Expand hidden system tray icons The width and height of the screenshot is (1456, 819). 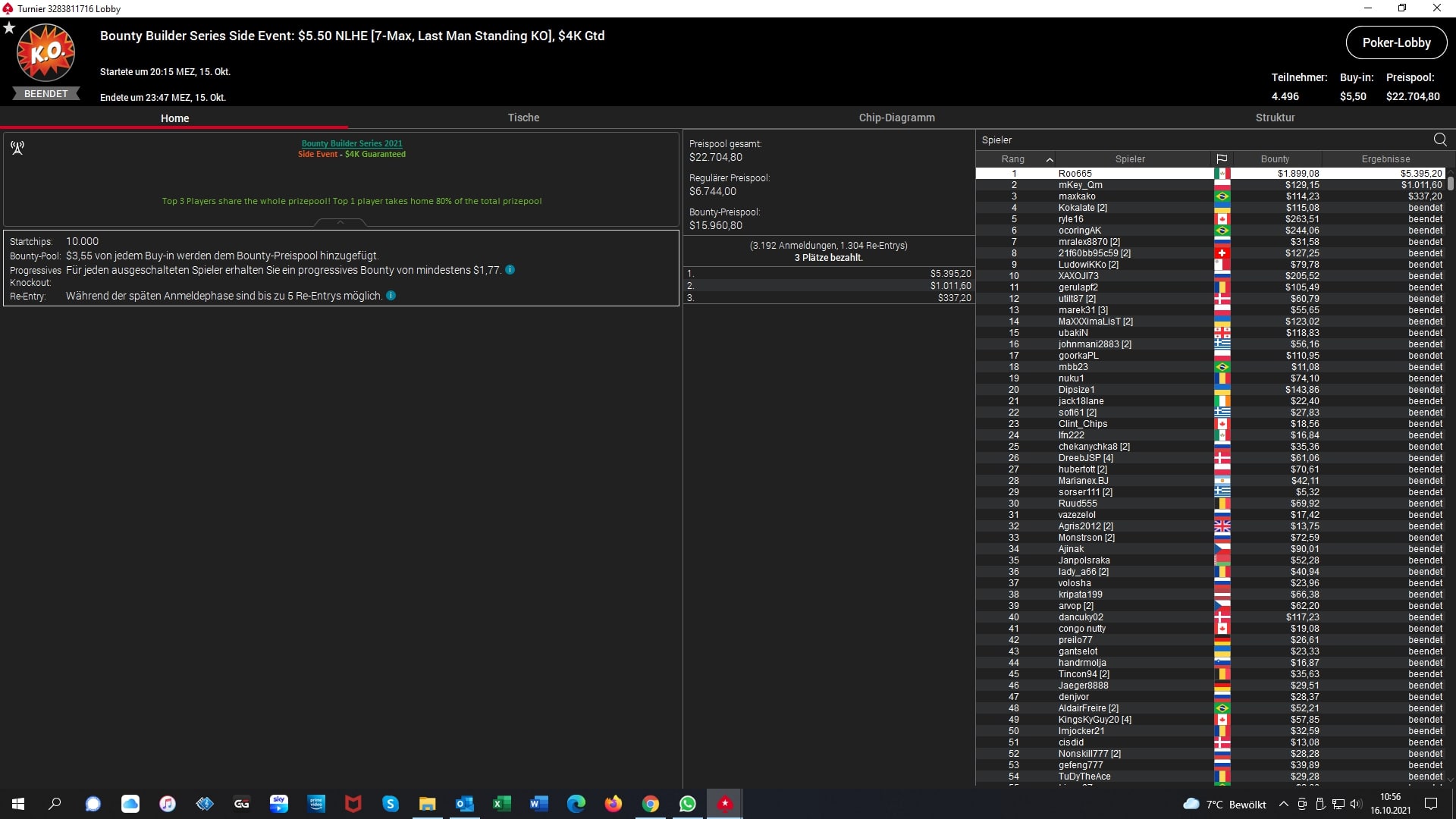(x=1283, y=805)
